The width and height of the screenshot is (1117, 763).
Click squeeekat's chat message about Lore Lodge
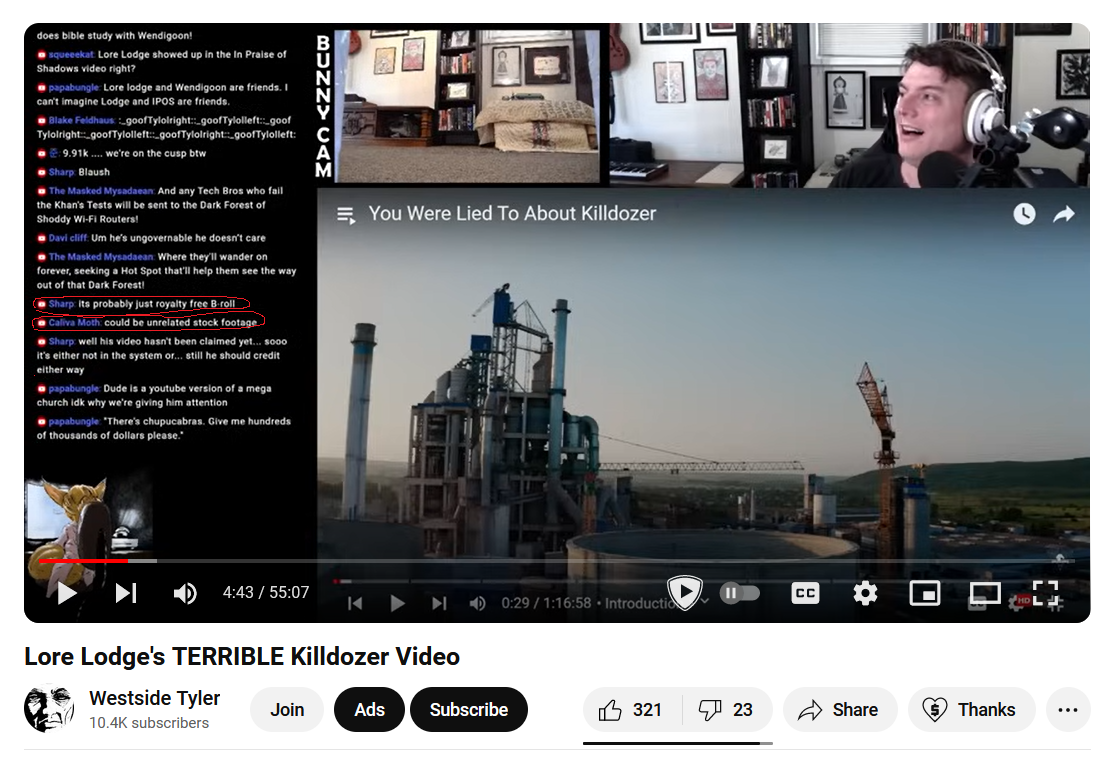pyautogui.click(x=162, y=61)
